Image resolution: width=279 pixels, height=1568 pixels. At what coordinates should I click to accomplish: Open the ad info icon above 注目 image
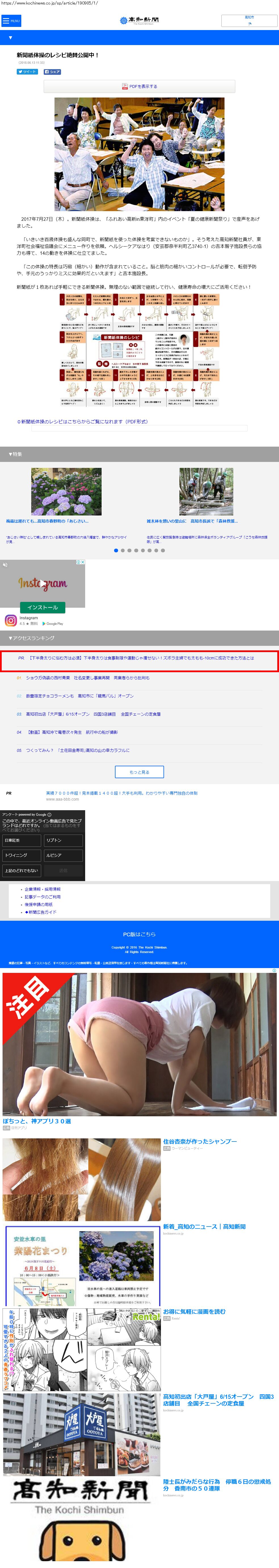tap(274, 971)
